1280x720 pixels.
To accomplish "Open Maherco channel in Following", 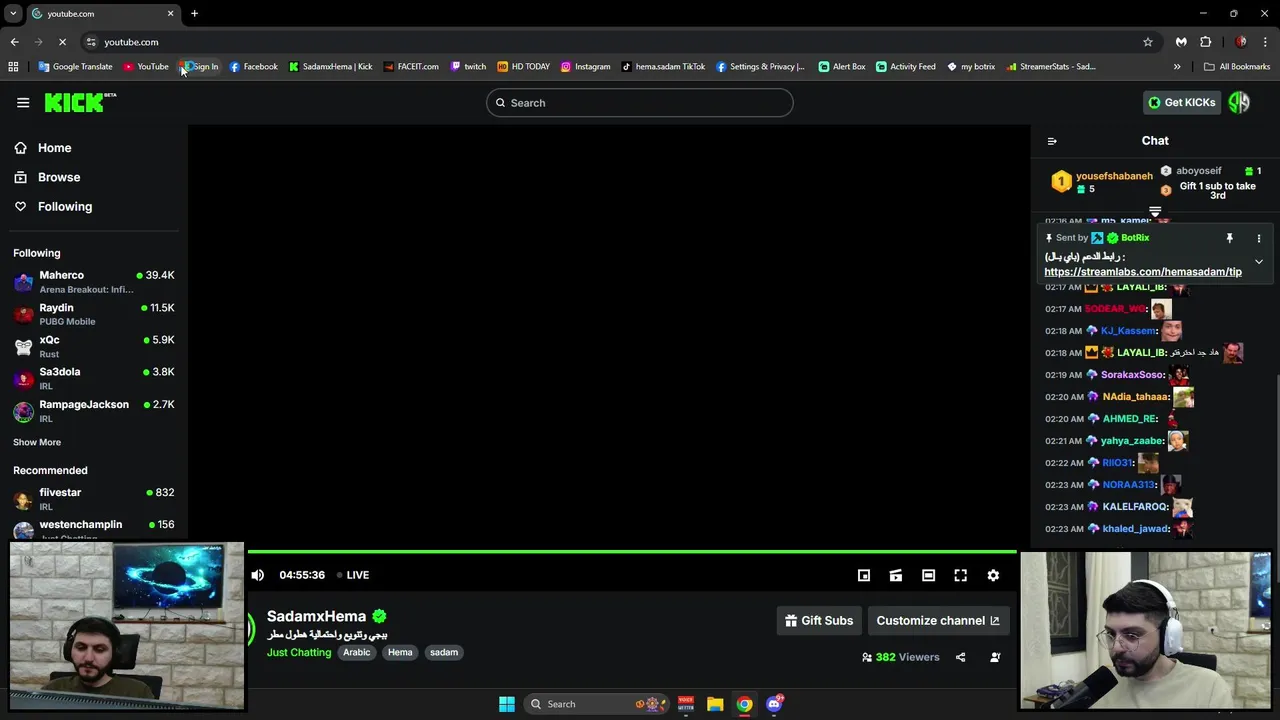I will click(x=94, y=282).
